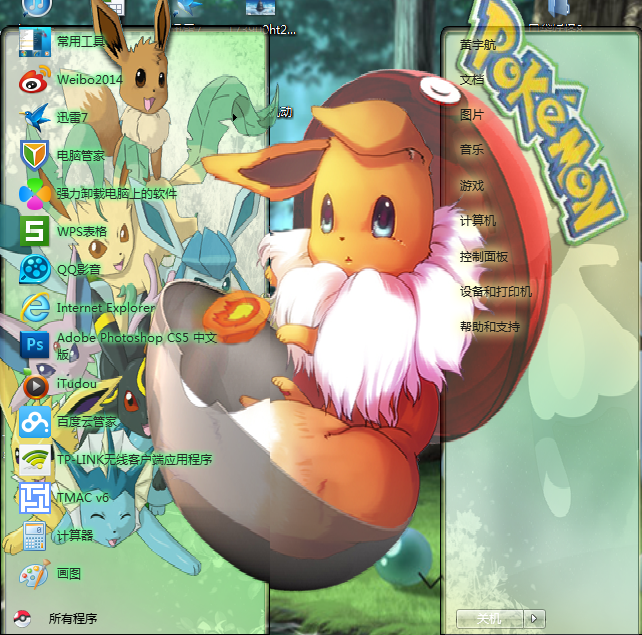642x635 pixels.
Task: Open the 画图 paint palette icon
Action: [35, 574]
